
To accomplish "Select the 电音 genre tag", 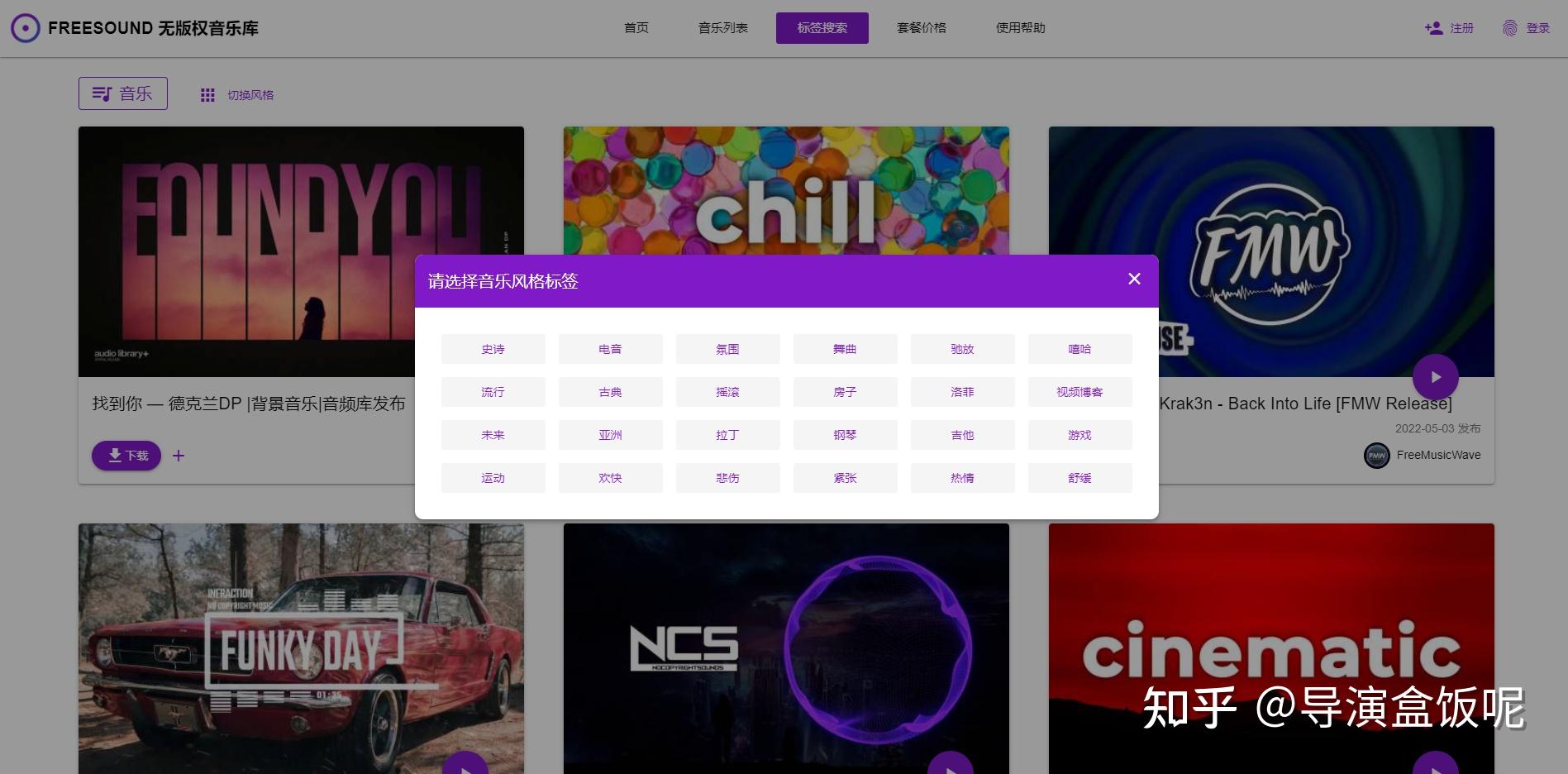I will coord(610,348).
